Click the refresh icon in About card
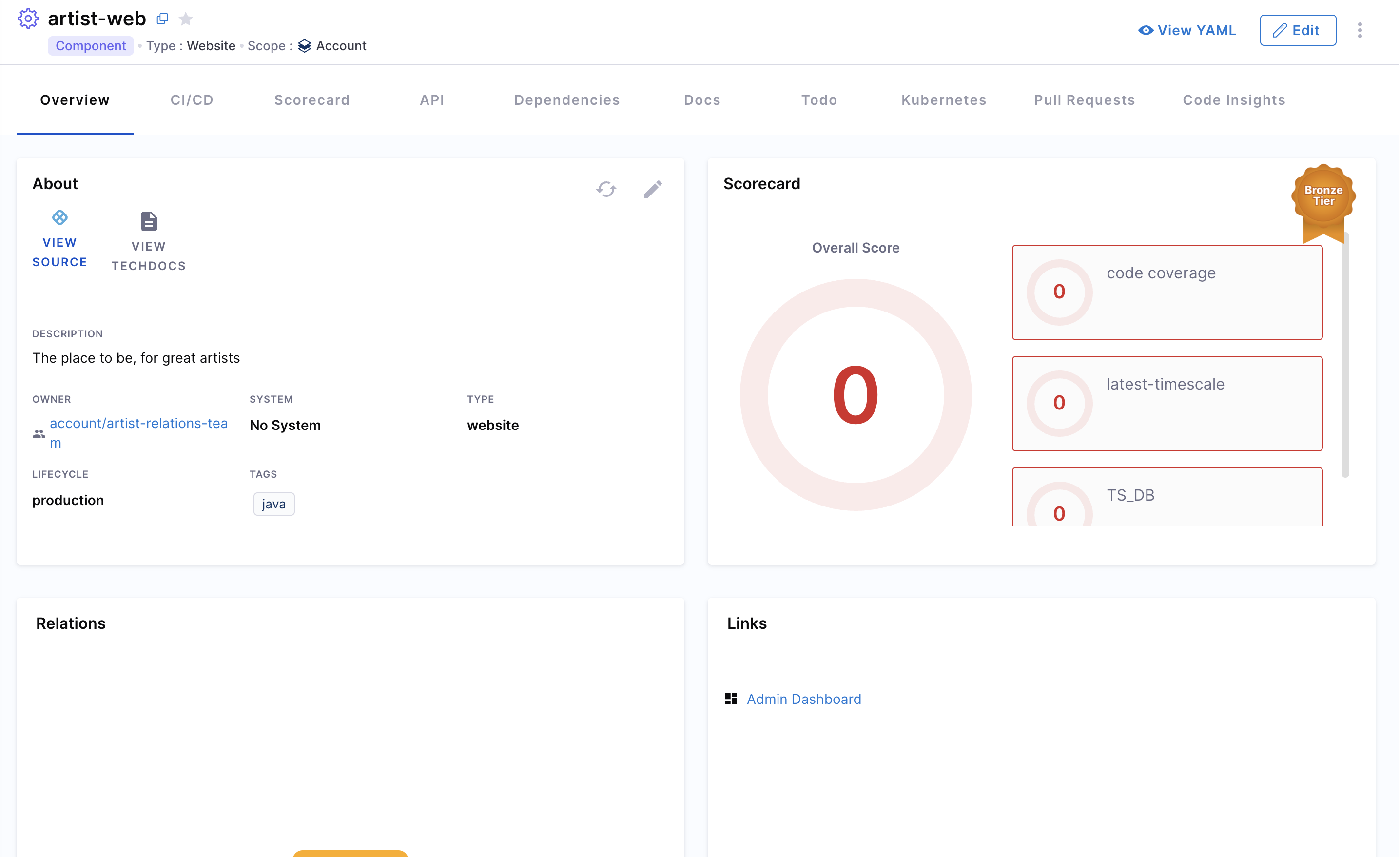Image resolution: width=1400 pixels, height=857 pixels. [606, 189]
